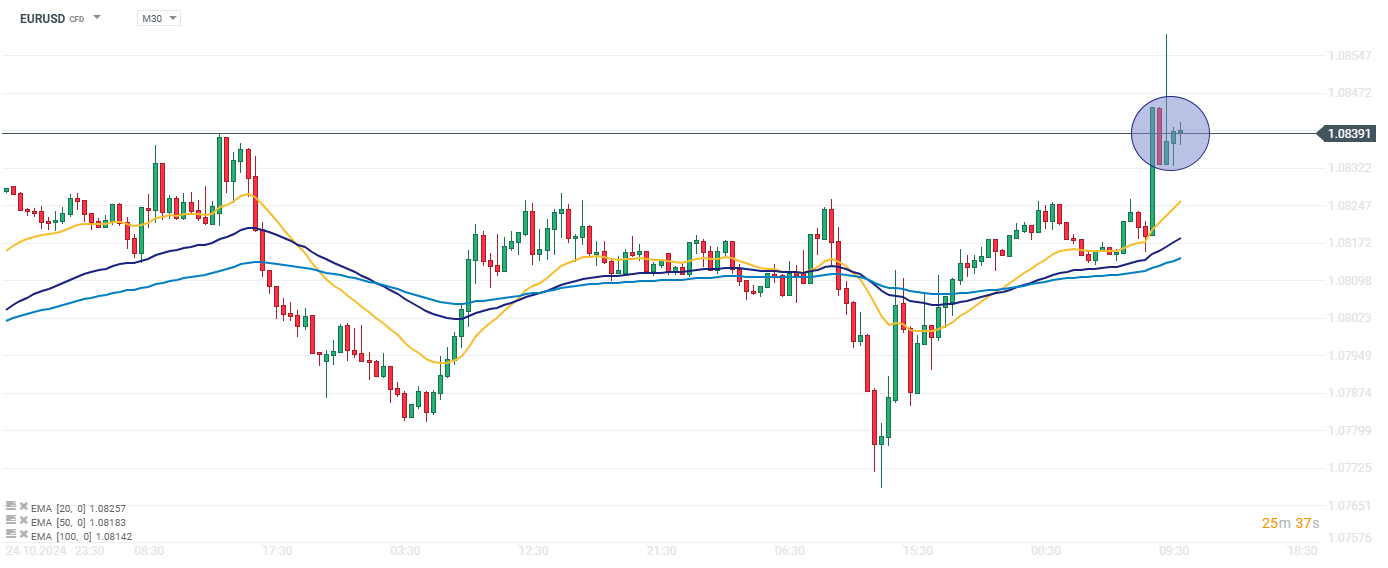Click the candle countdown timer
This screenshot has width=1388, height=568.
1290,523
